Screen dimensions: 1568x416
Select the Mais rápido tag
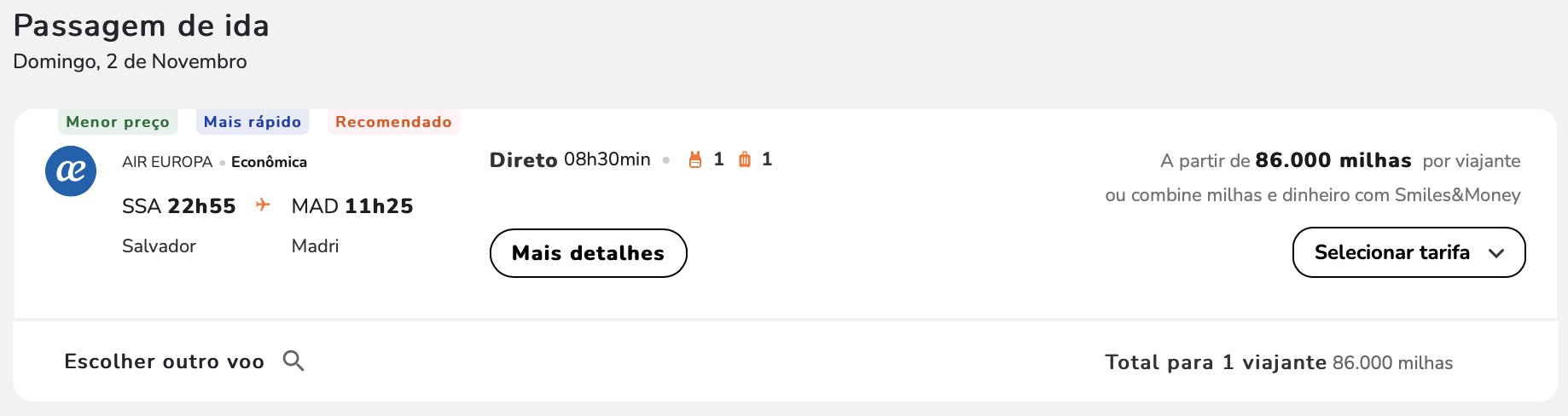253,122
